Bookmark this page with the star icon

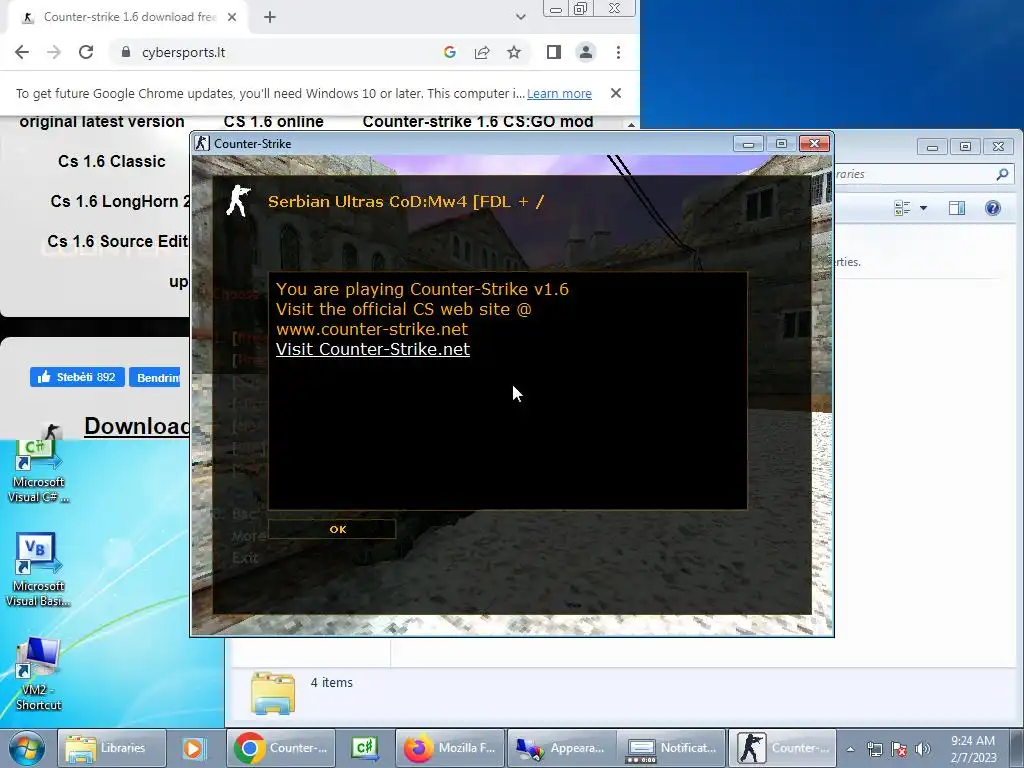(514, 52)
